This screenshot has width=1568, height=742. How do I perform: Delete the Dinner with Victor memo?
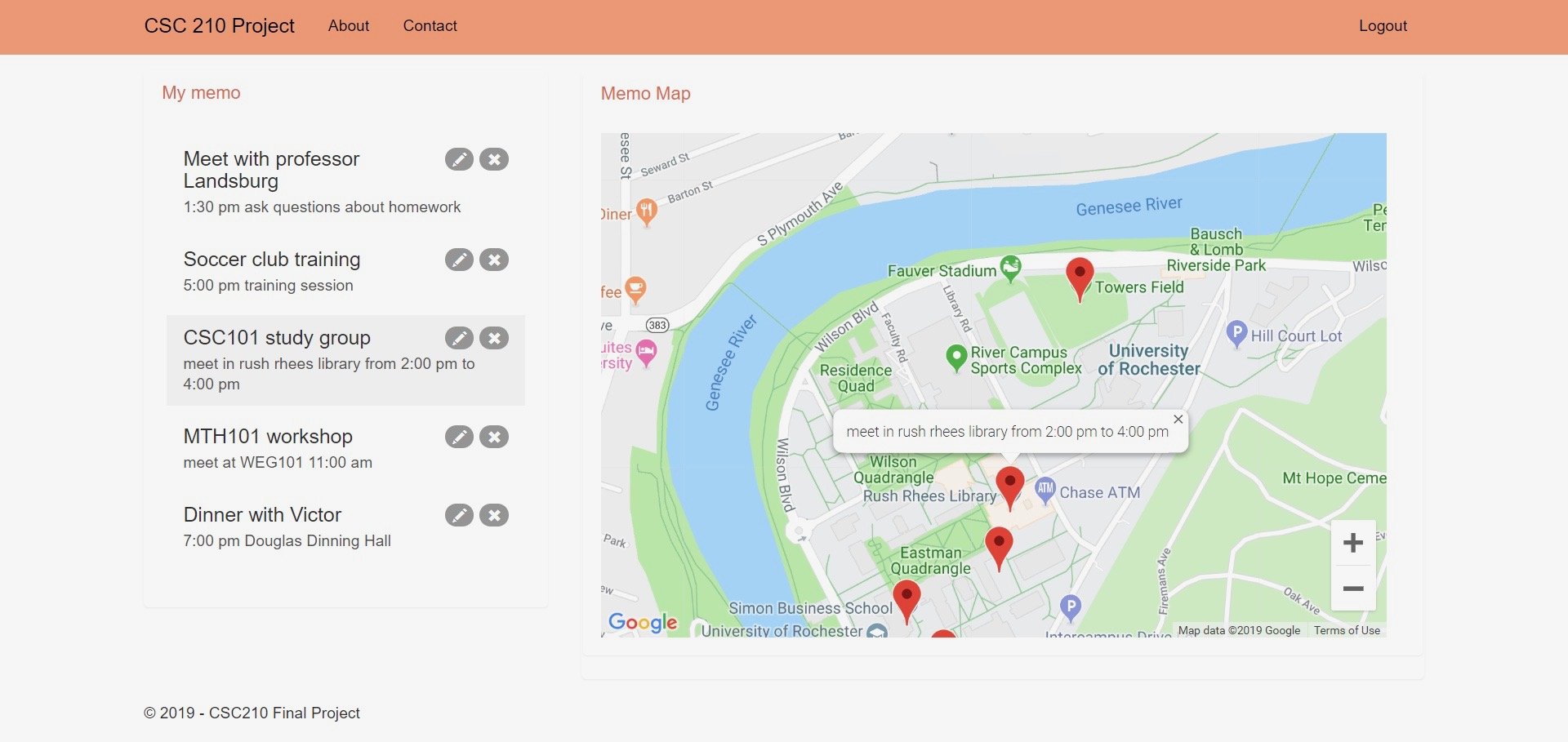coord(494,515)
